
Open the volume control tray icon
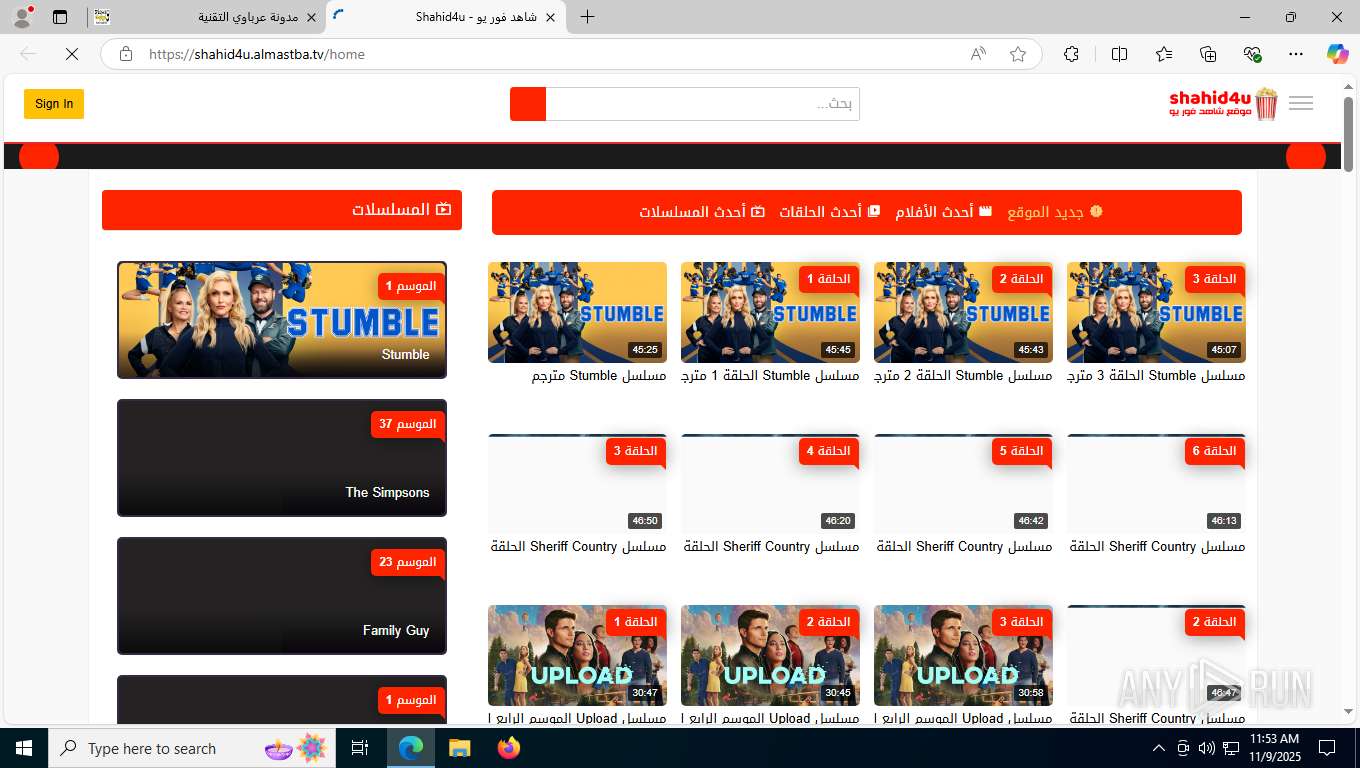[x=1206, y=748]
